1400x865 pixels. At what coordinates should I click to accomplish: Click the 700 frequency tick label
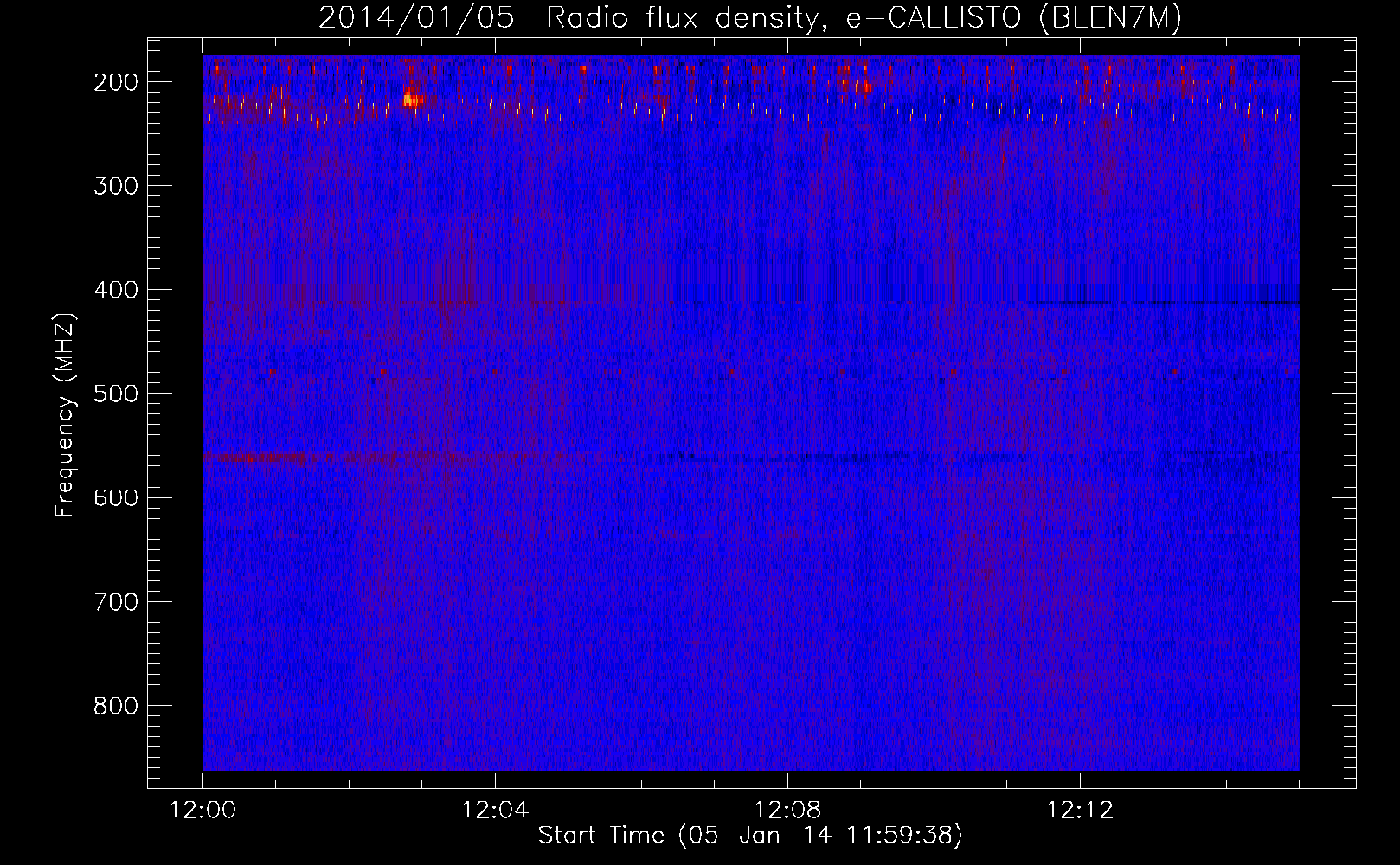point(115,602)
